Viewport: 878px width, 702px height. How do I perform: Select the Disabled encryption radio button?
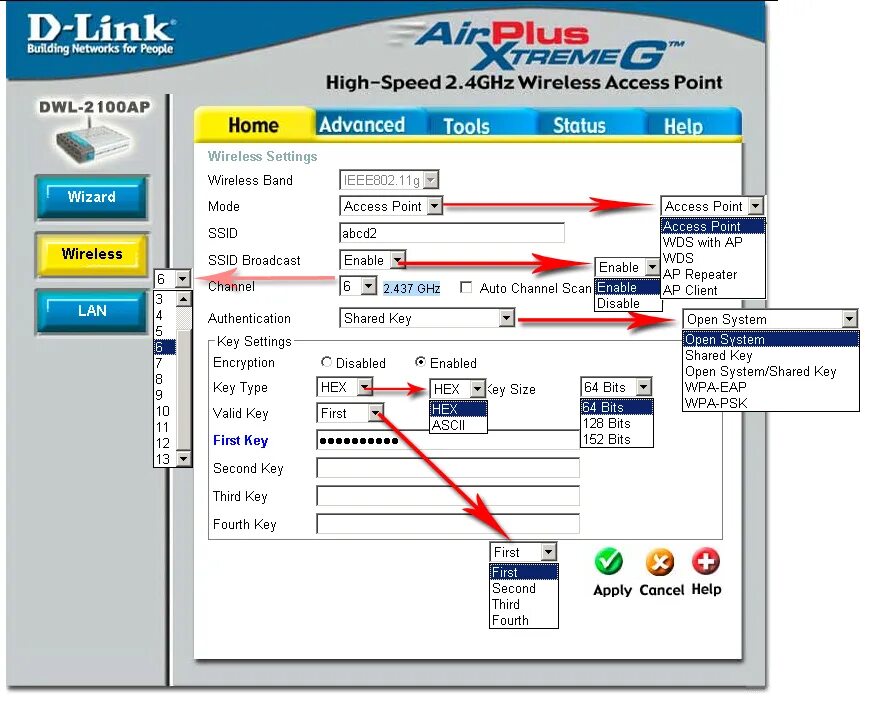(x=326, y=362)
